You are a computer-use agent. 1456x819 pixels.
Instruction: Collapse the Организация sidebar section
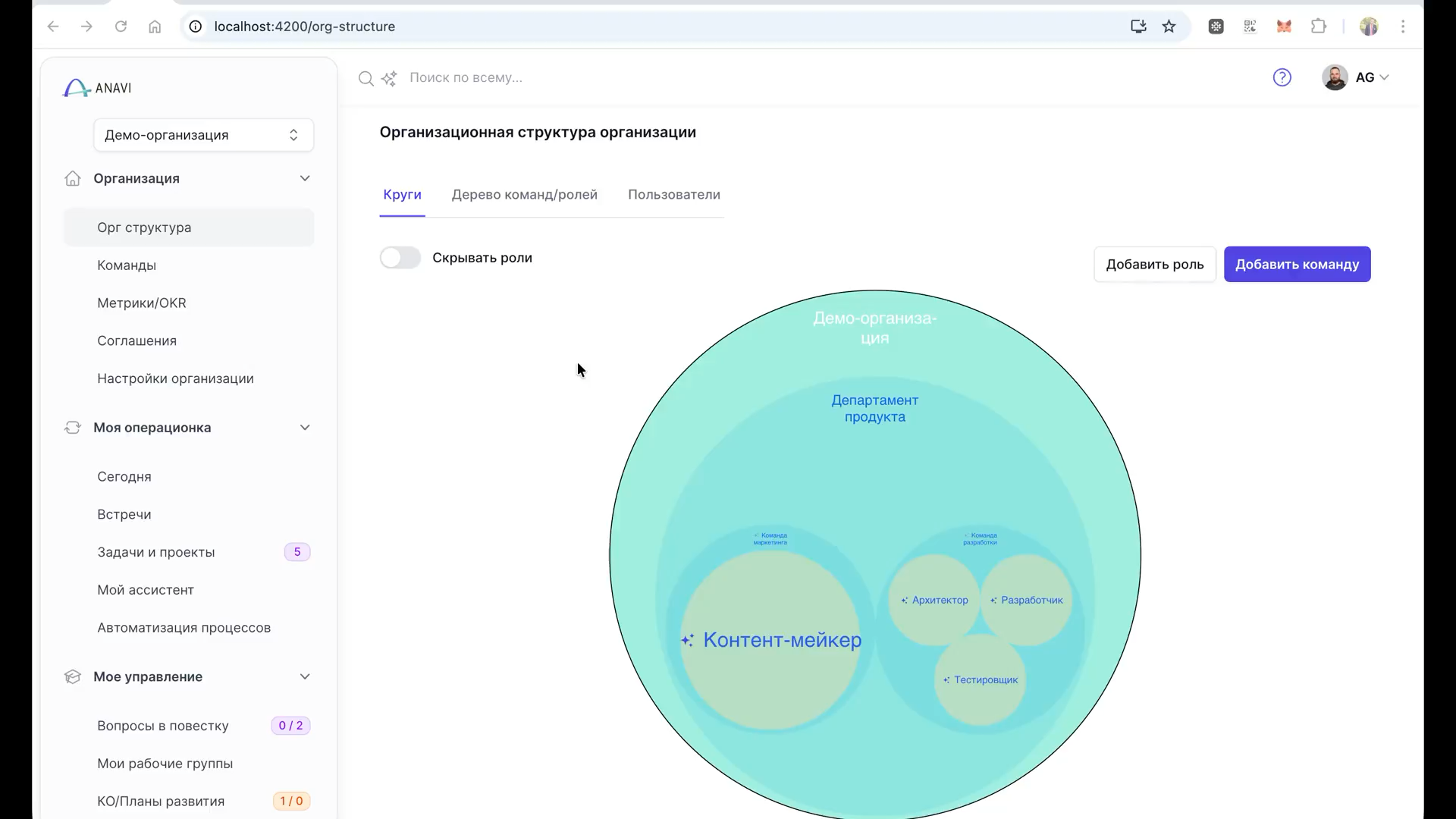[x=305, y=178]
